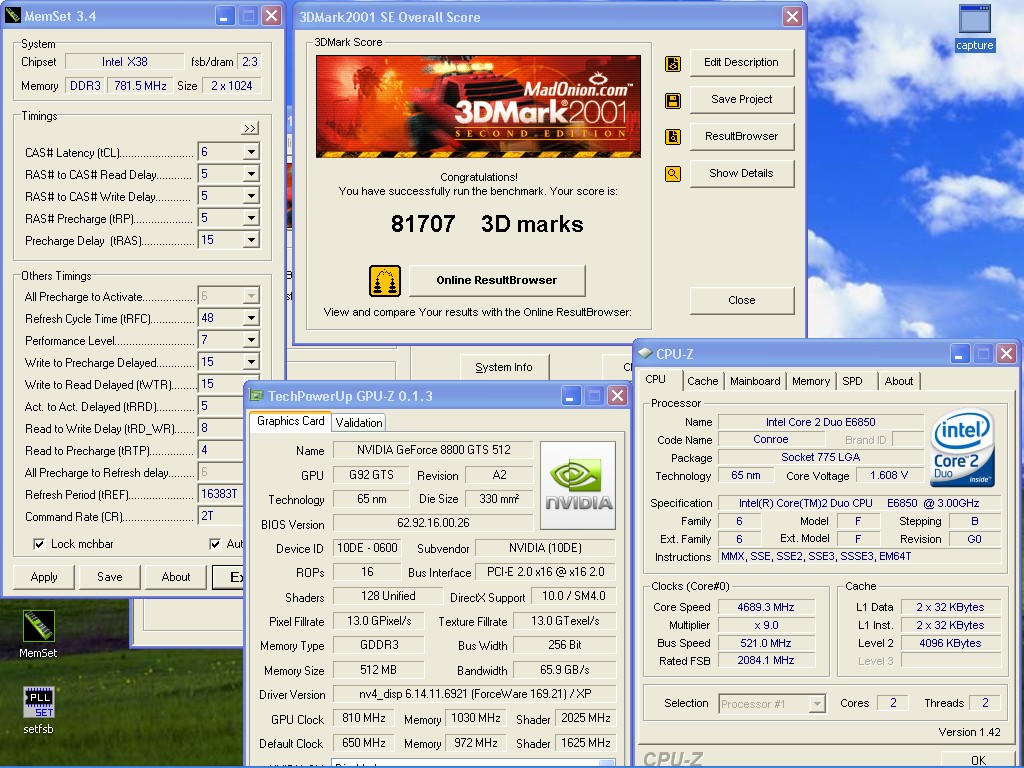The image size is (1024, 768).
Task: Click the Online ResultBrowser button
Action: (x=497, y=280)
